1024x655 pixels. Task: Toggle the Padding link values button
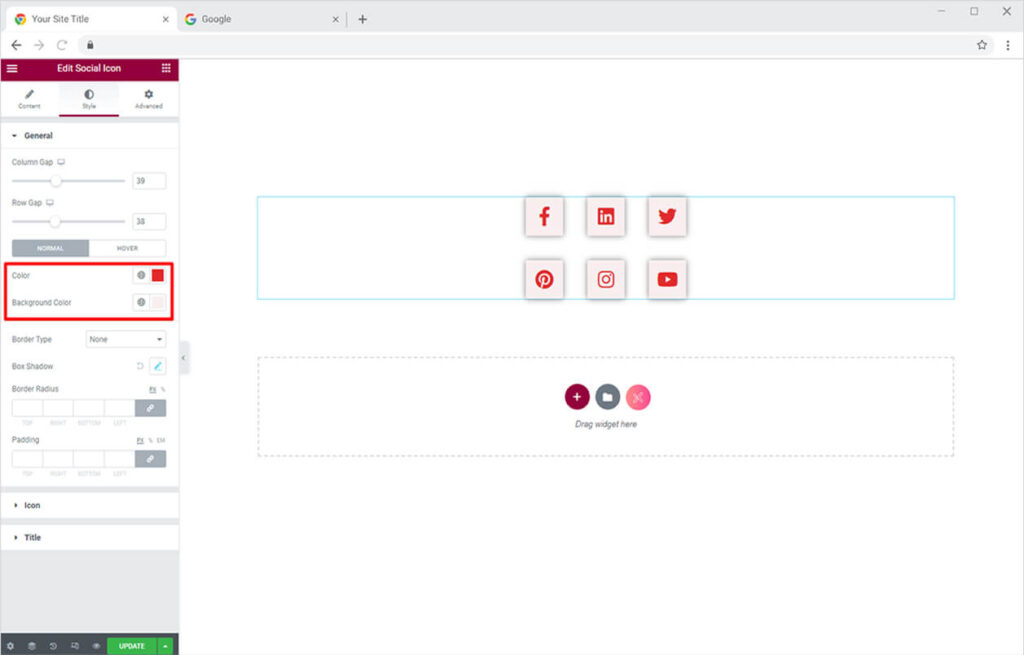coord(150,459)
